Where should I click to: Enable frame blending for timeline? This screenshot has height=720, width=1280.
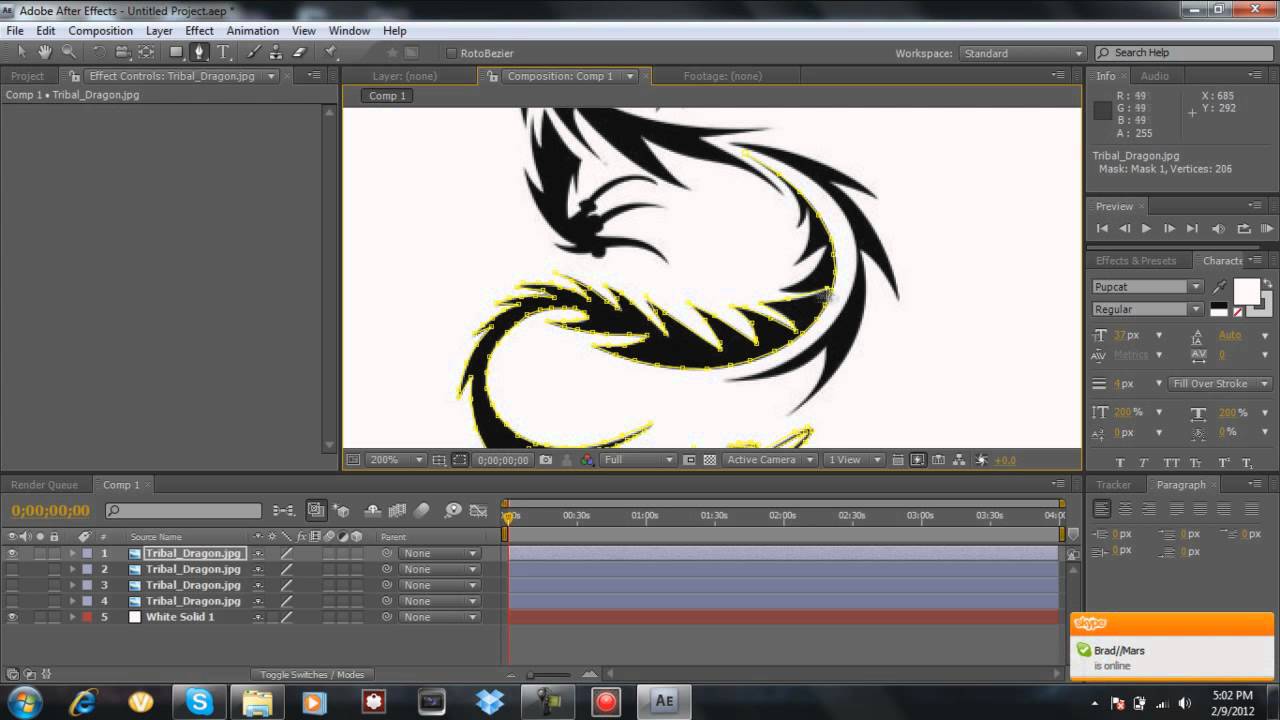(x=397, y=510)
